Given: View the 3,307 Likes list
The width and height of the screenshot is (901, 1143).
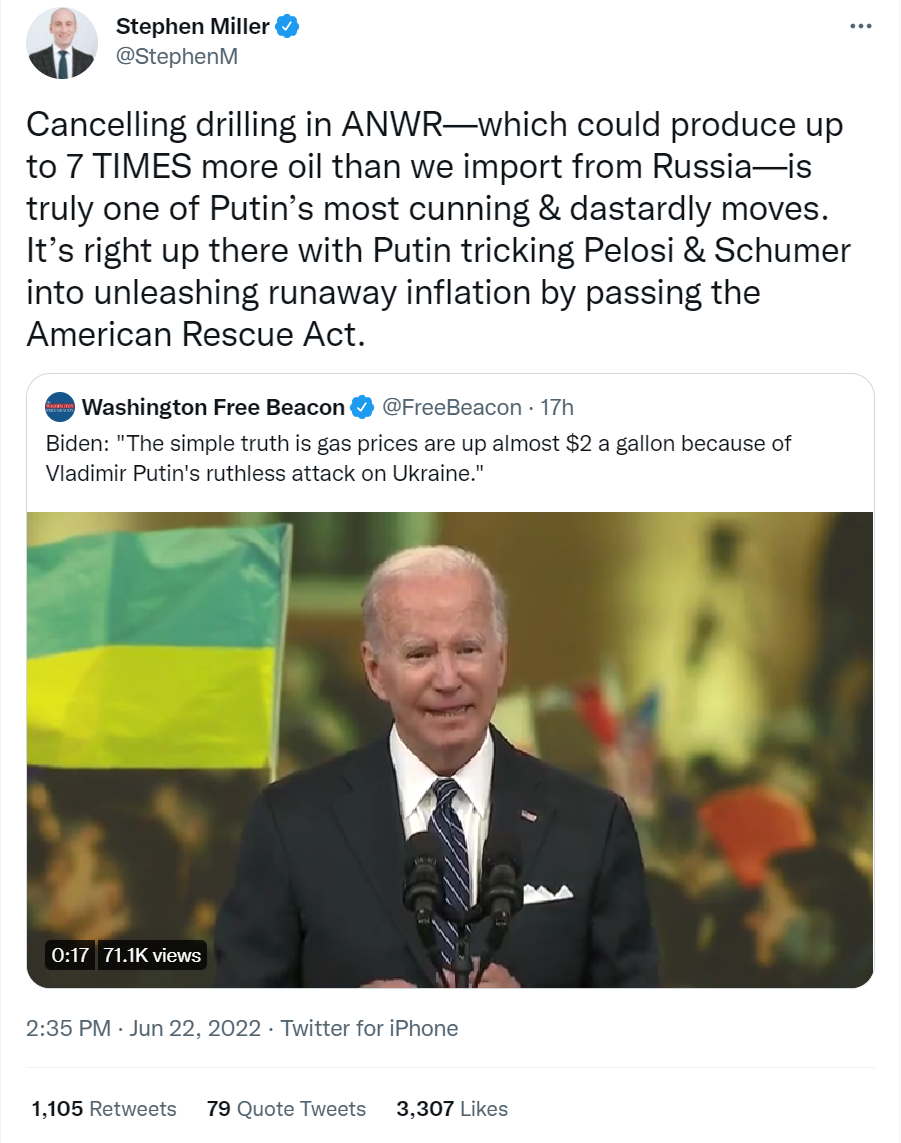Looking at the screenshot, I should 452,1108.
